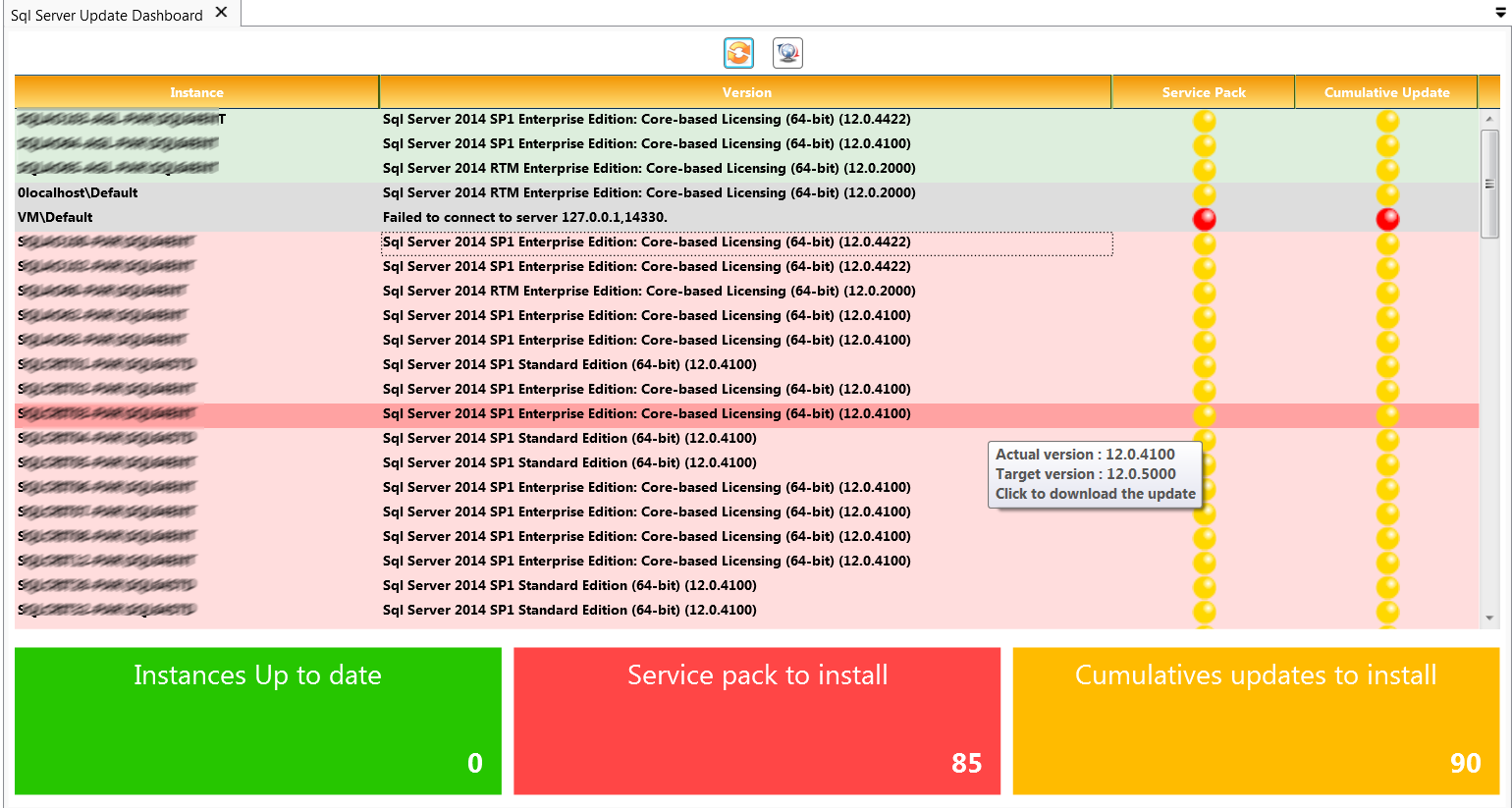Sort by the Cumulative Update column header
Image resolution: width=1512 pixels, height=808 pixels.
(1386, 92)
